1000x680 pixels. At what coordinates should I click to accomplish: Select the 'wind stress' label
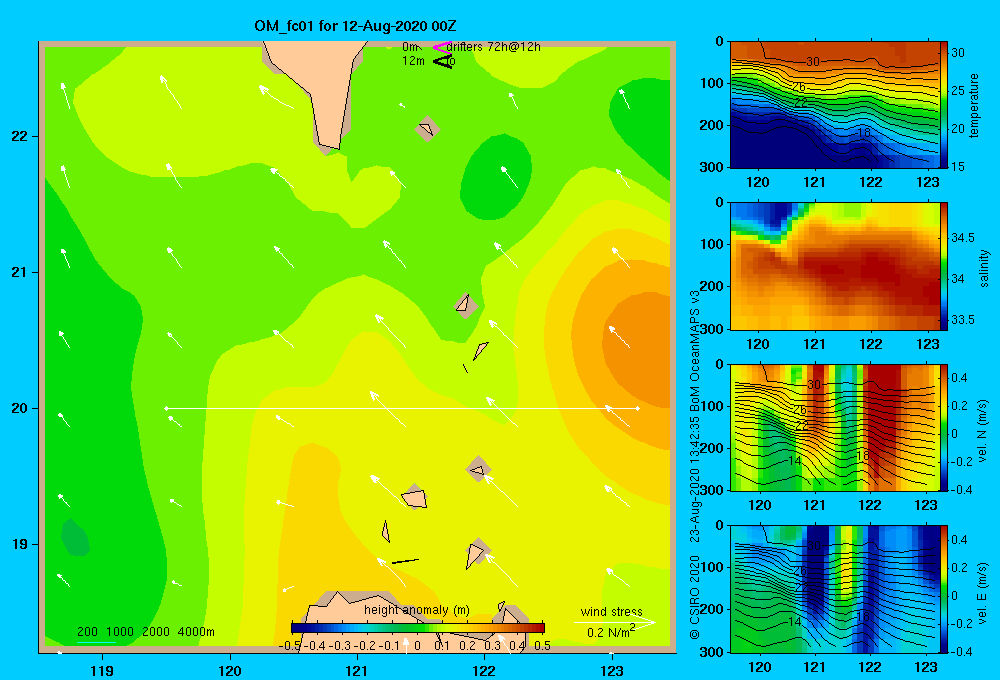tap(611, 611)
